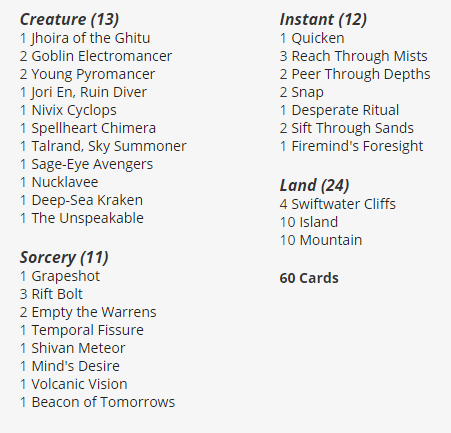Select the Desperate Ritual entry

[345, 110]
